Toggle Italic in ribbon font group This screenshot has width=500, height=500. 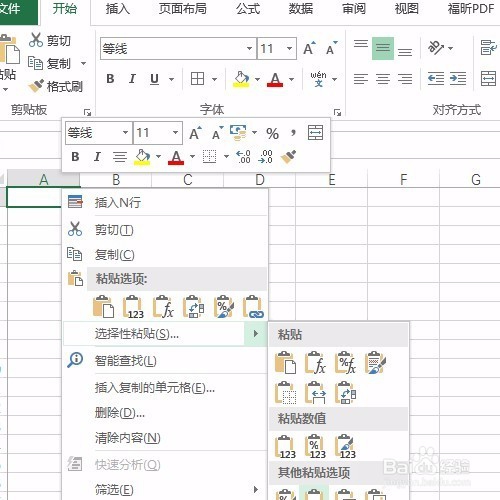tap(132, 79)
